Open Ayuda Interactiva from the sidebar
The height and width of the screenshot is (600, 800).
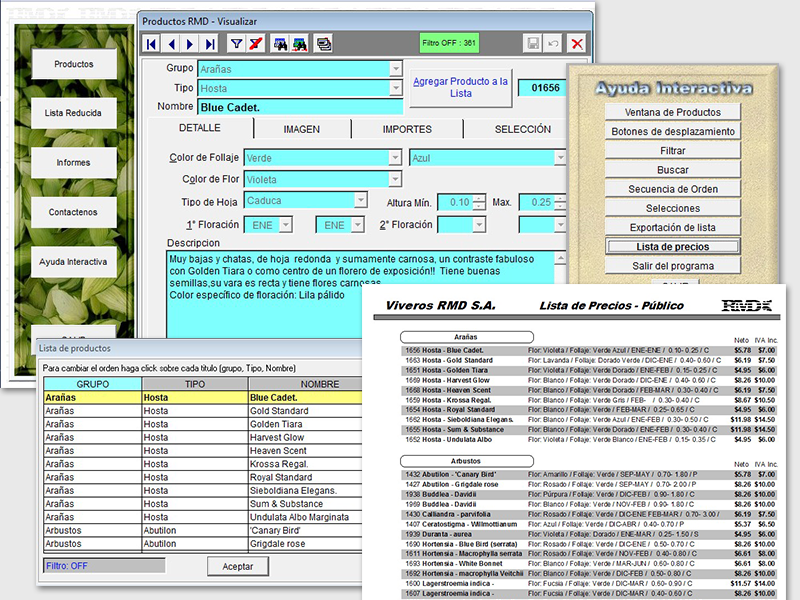pyautogui.click(x=73, y=262)
